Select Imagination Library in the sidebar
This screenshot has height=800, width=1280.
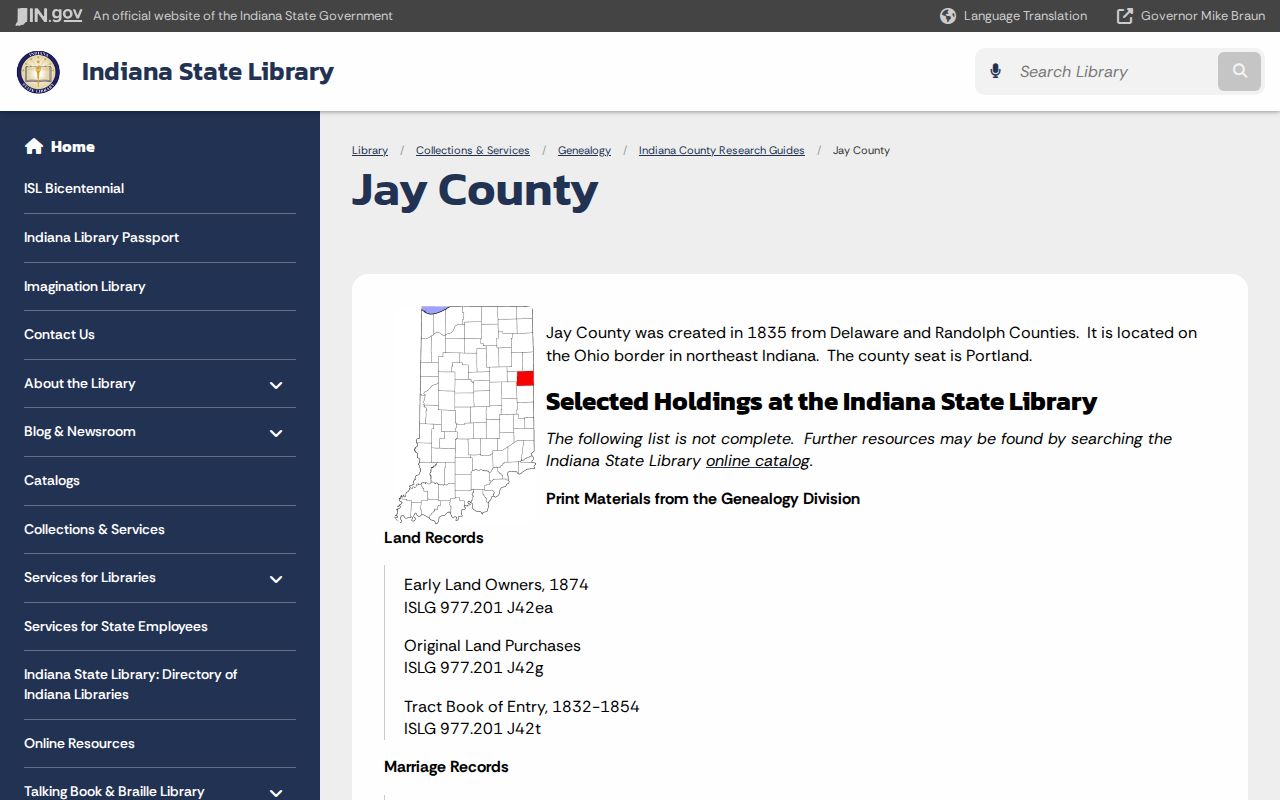point(85,286)
